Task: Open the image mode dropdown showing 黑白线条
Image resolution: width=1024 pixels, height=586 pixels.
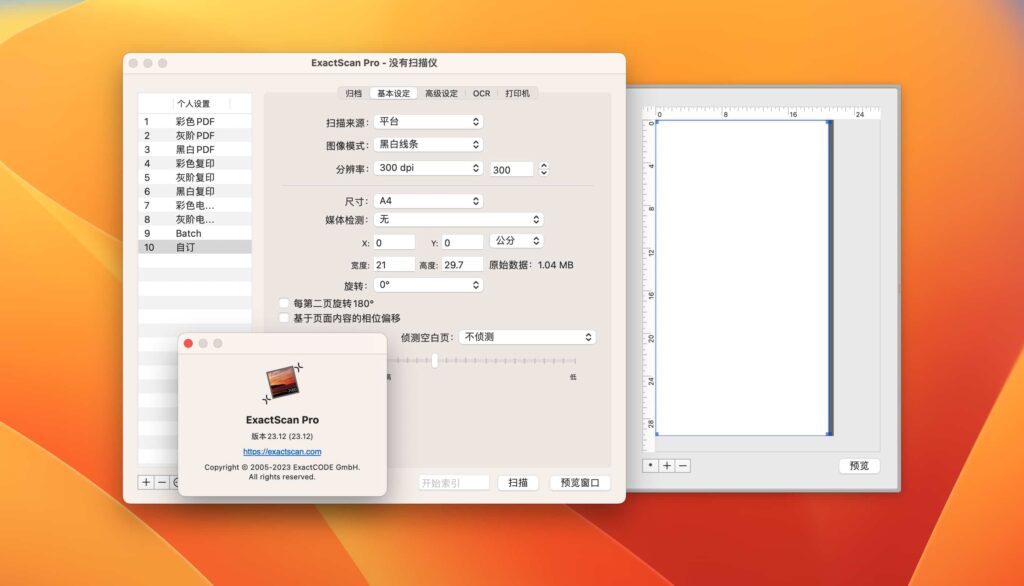Action: click(x=428, y=144)
